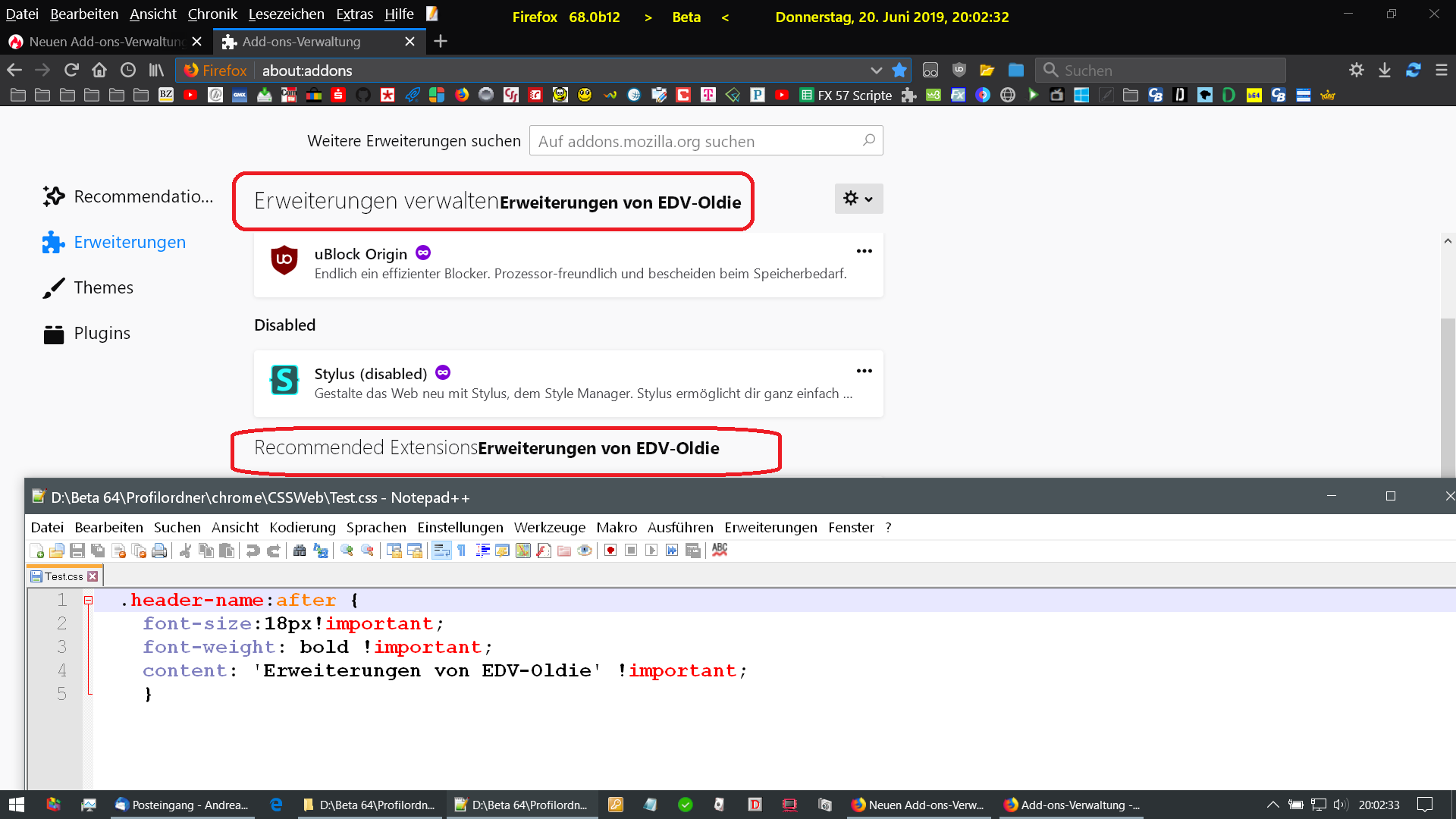This screenshot has height=819, width=1456.
Task: Select the Plugins category in sidebar
Action: 102,333
